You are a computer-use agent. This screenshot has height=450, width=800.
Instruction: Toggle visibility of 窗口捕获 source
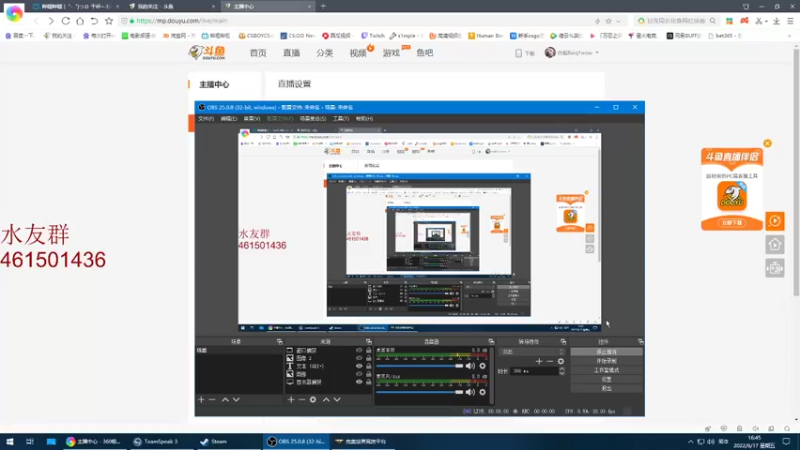[359, 351]
